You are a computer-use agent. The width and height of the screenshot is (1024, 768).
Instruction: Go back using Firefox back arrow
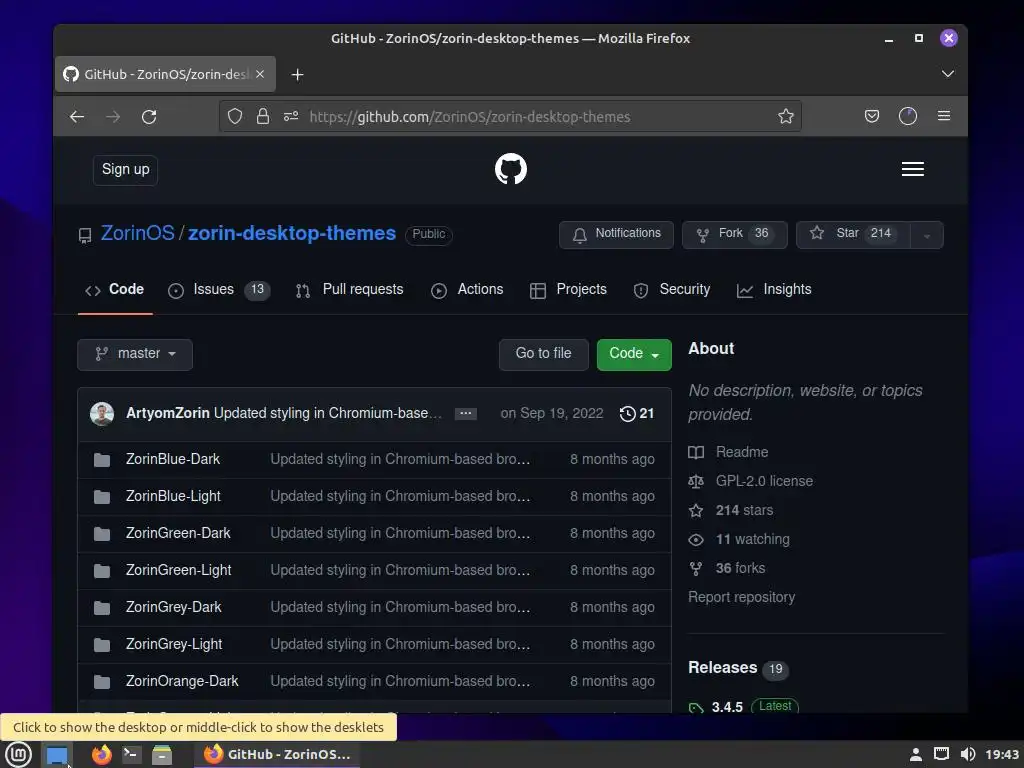(x=77, y=117)
